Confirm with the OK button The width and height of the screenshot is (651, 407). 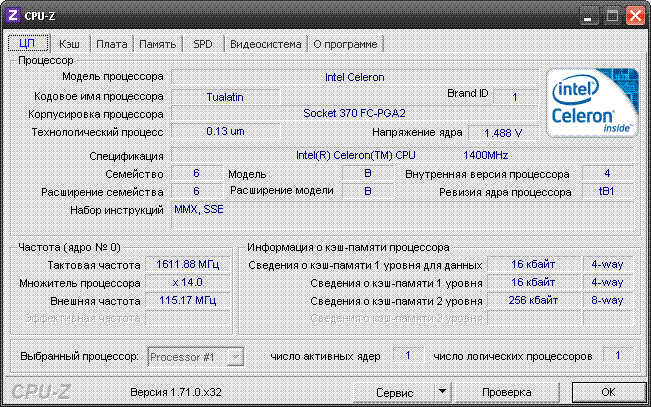608,392
